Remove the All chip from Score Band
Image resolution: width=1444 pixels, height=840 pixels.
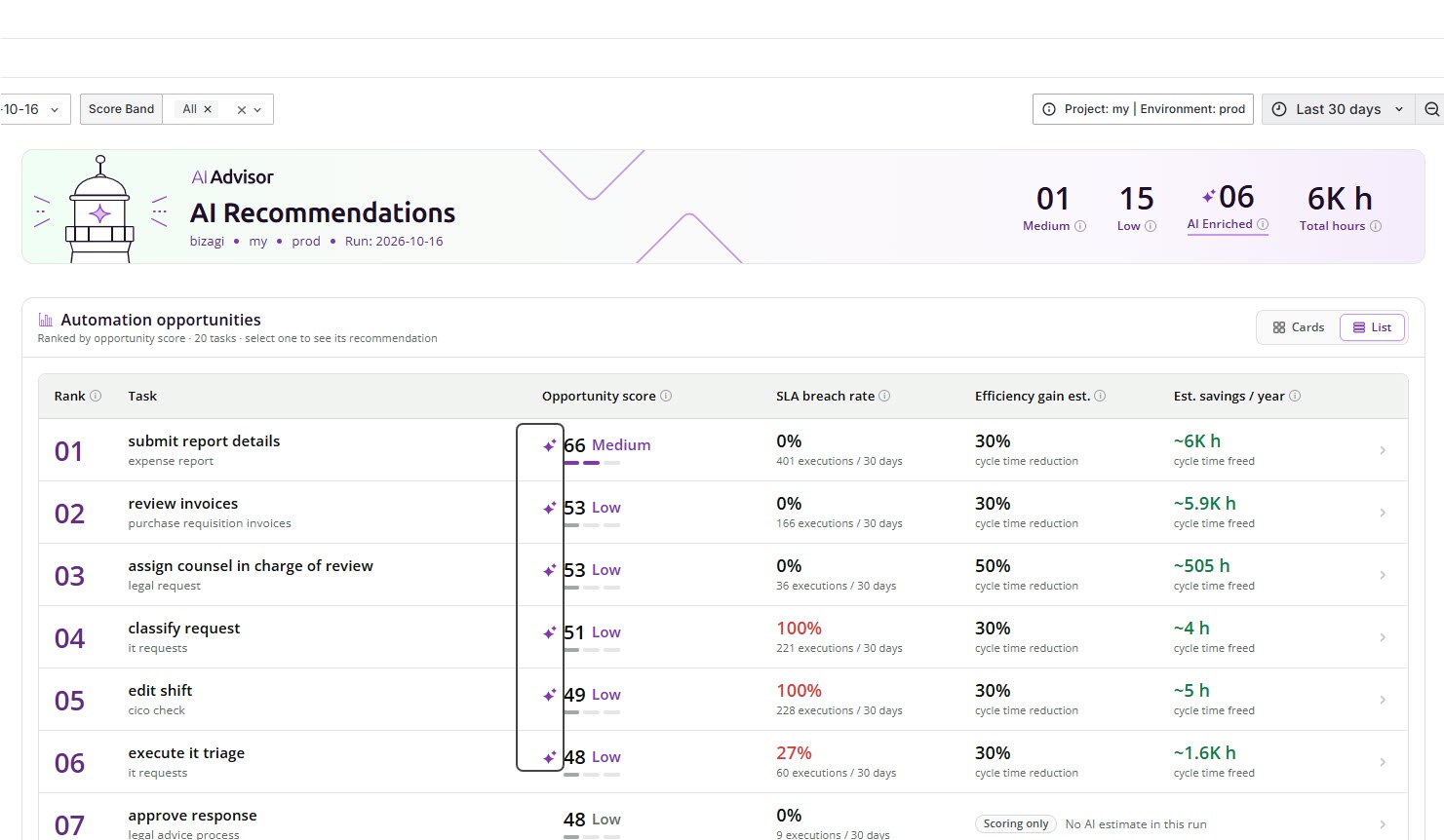(x=208, y=109)
